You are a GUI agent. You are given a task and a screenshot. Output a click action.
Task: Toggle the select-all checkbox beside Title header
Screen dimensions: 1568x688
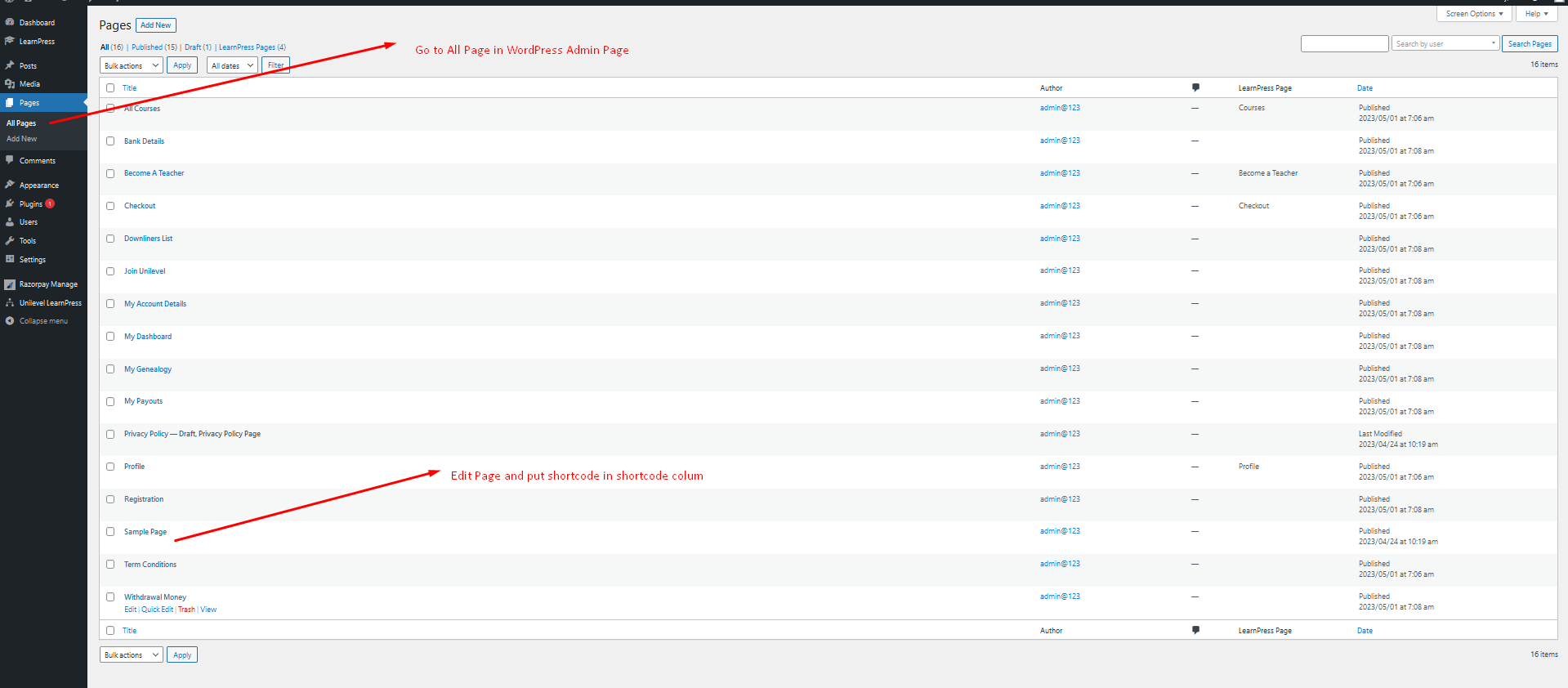click(x=110, y=88)
